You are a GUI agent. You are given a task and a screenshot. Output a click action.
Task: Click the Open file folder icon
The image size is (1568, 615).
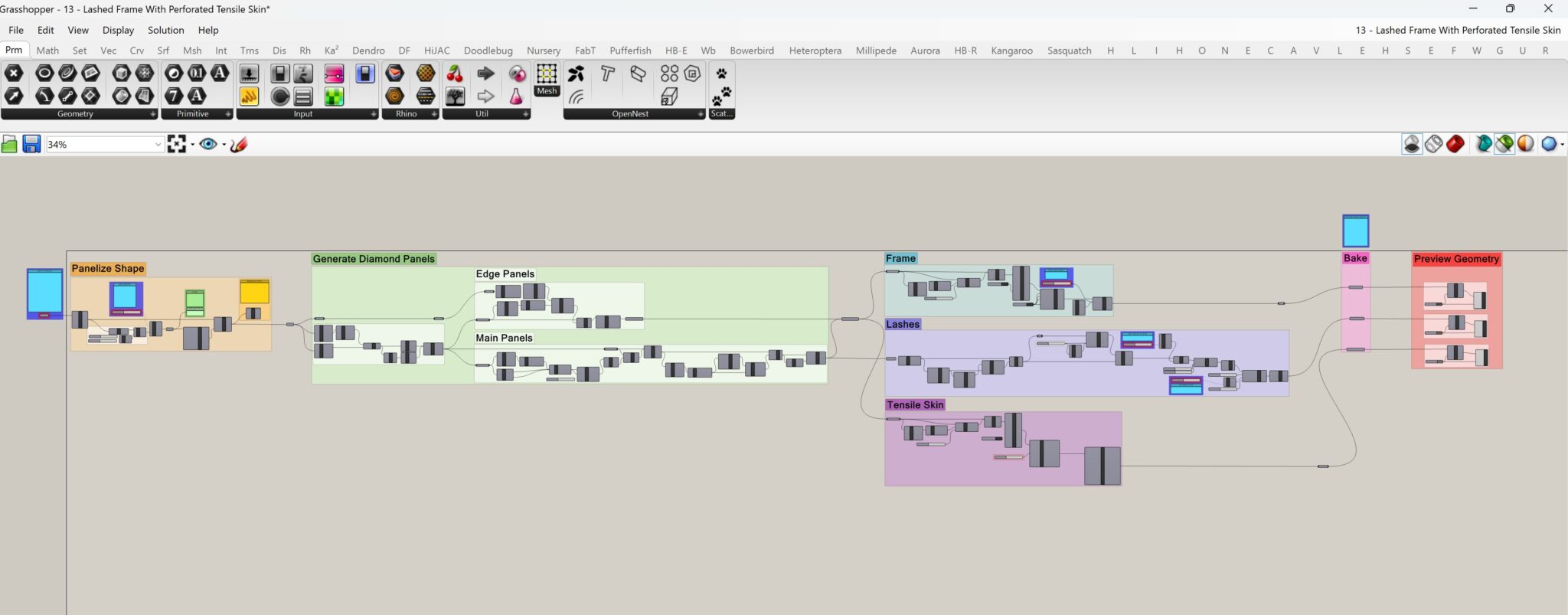[x=9, y=144]
